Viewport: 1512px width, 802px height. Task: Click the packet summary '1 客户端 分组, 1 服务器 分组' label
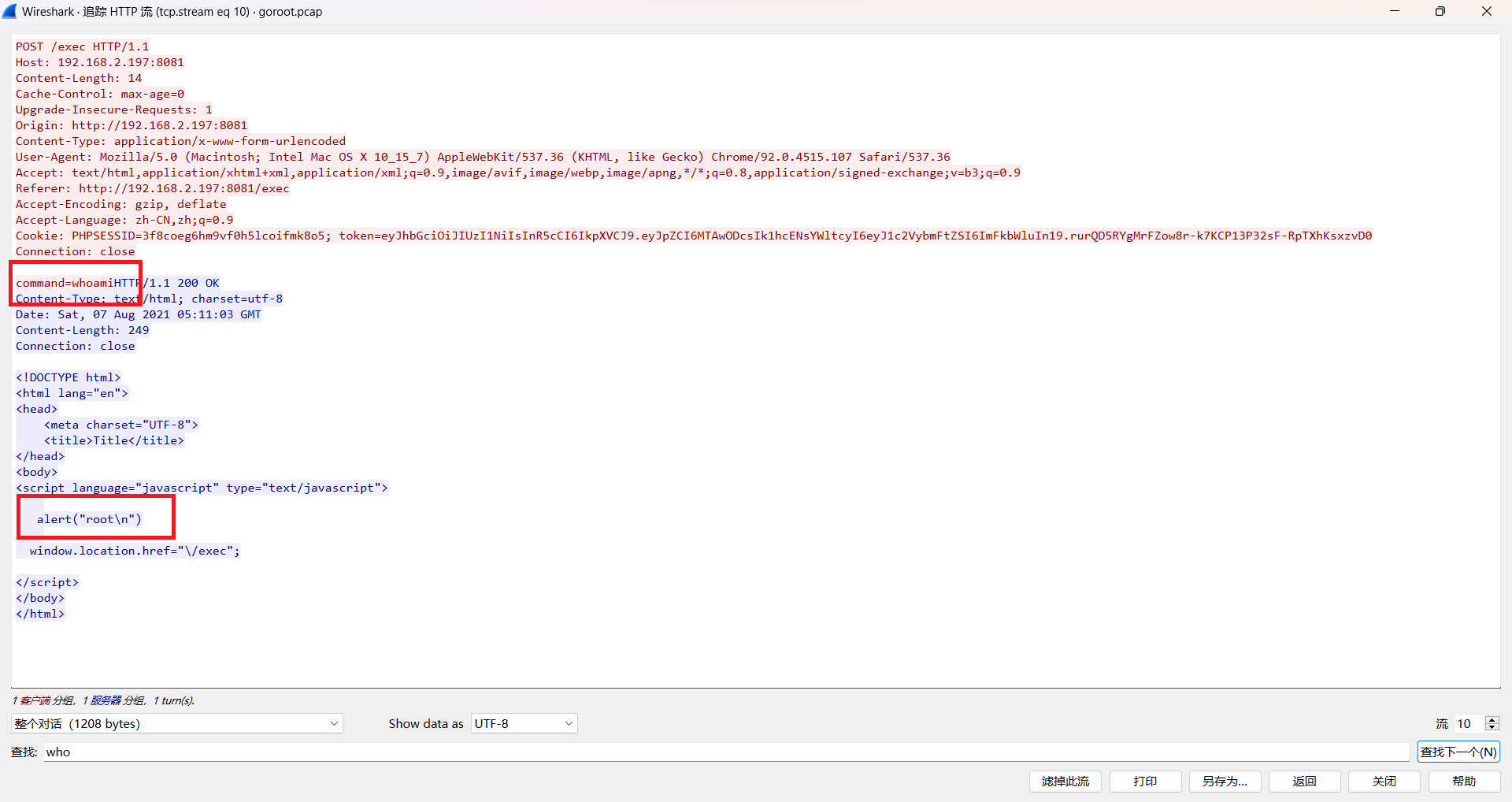103,700
